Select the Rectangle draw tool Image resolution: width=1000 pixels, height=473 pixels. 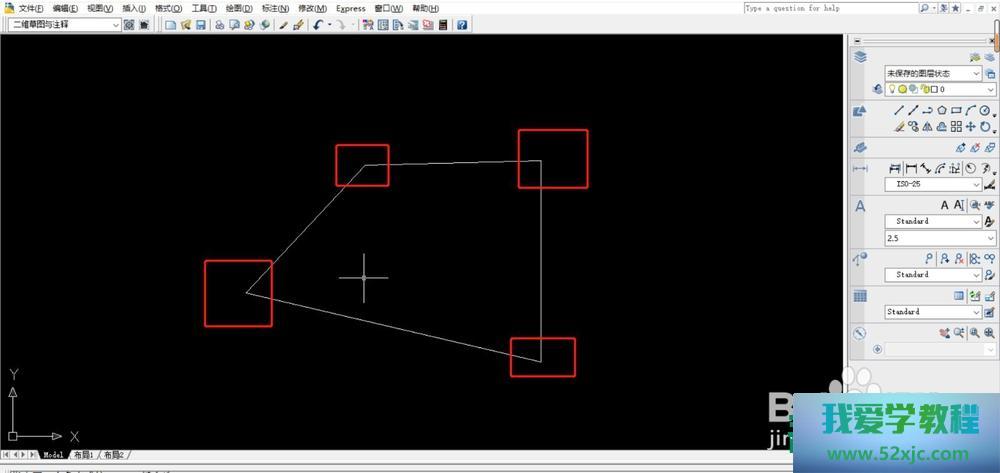click(x=956, y=111)
